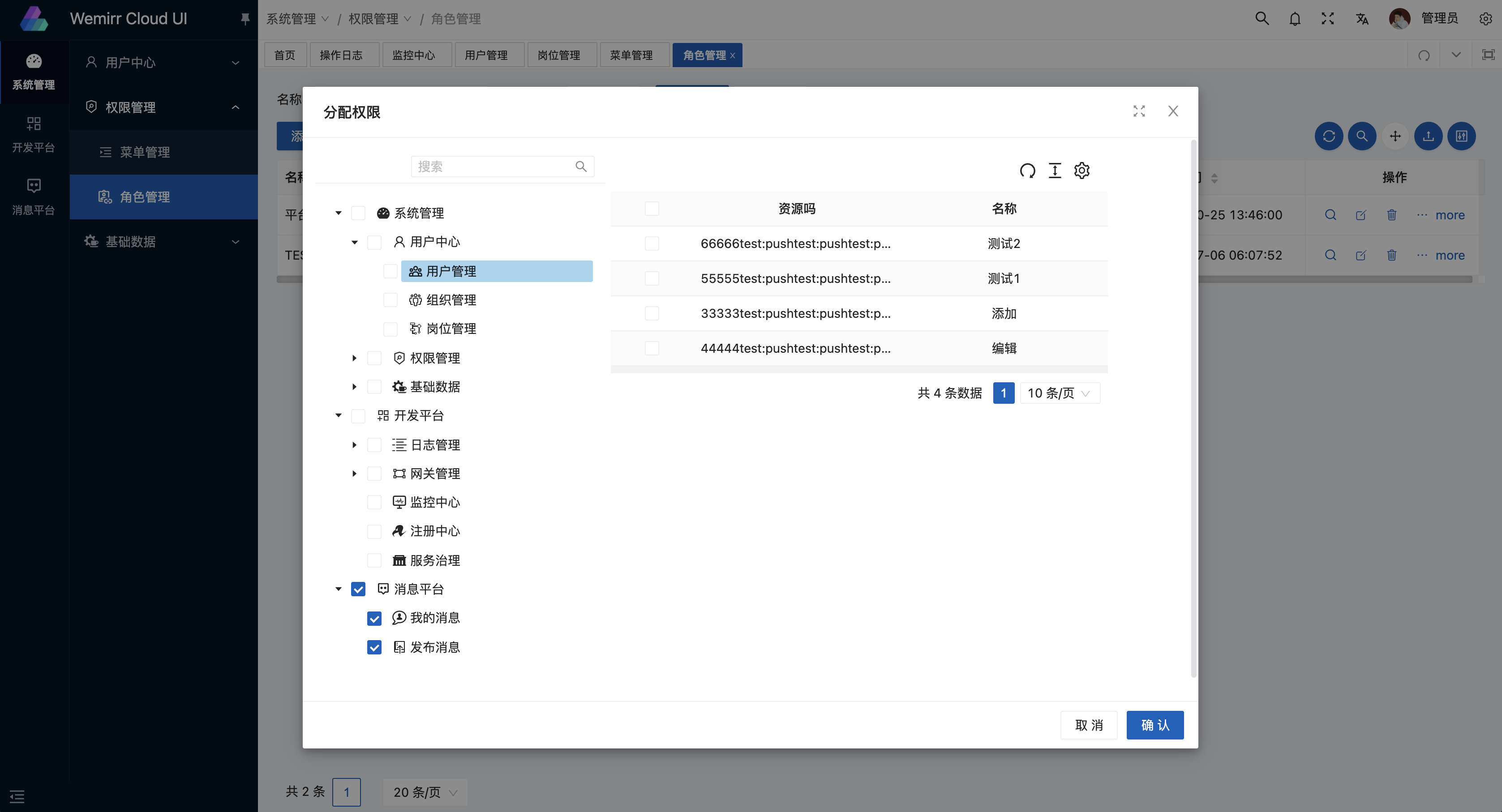
Task: Click the tree 搜索 input field
Action: pyautogui.click(x=493, y=167)
